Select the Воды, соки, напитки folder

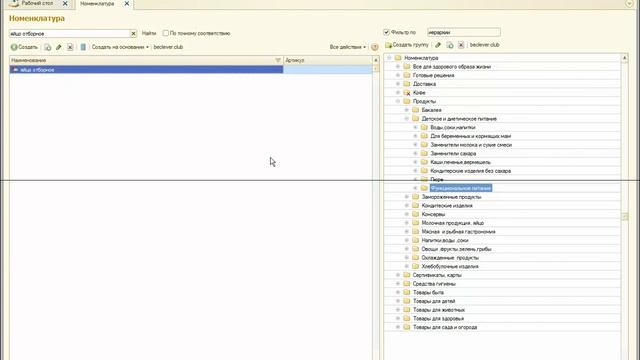coord(453,127)
